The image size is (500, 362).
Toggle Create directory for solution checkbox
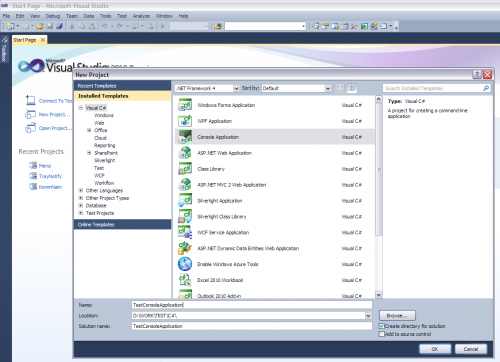pos(382,326)
